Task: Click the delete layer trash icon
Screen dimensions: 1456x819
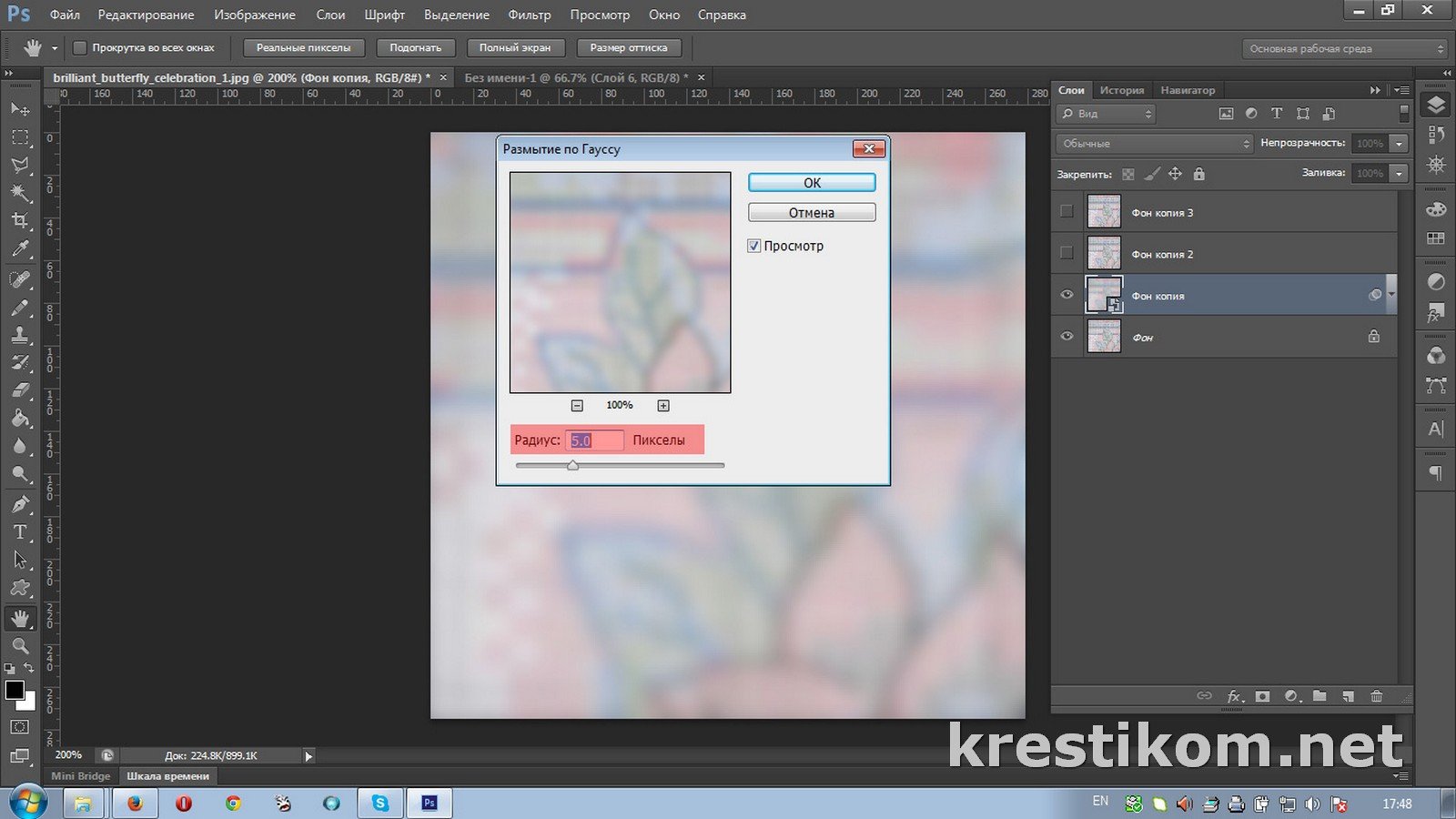Action: click(x=1377, y=696)
